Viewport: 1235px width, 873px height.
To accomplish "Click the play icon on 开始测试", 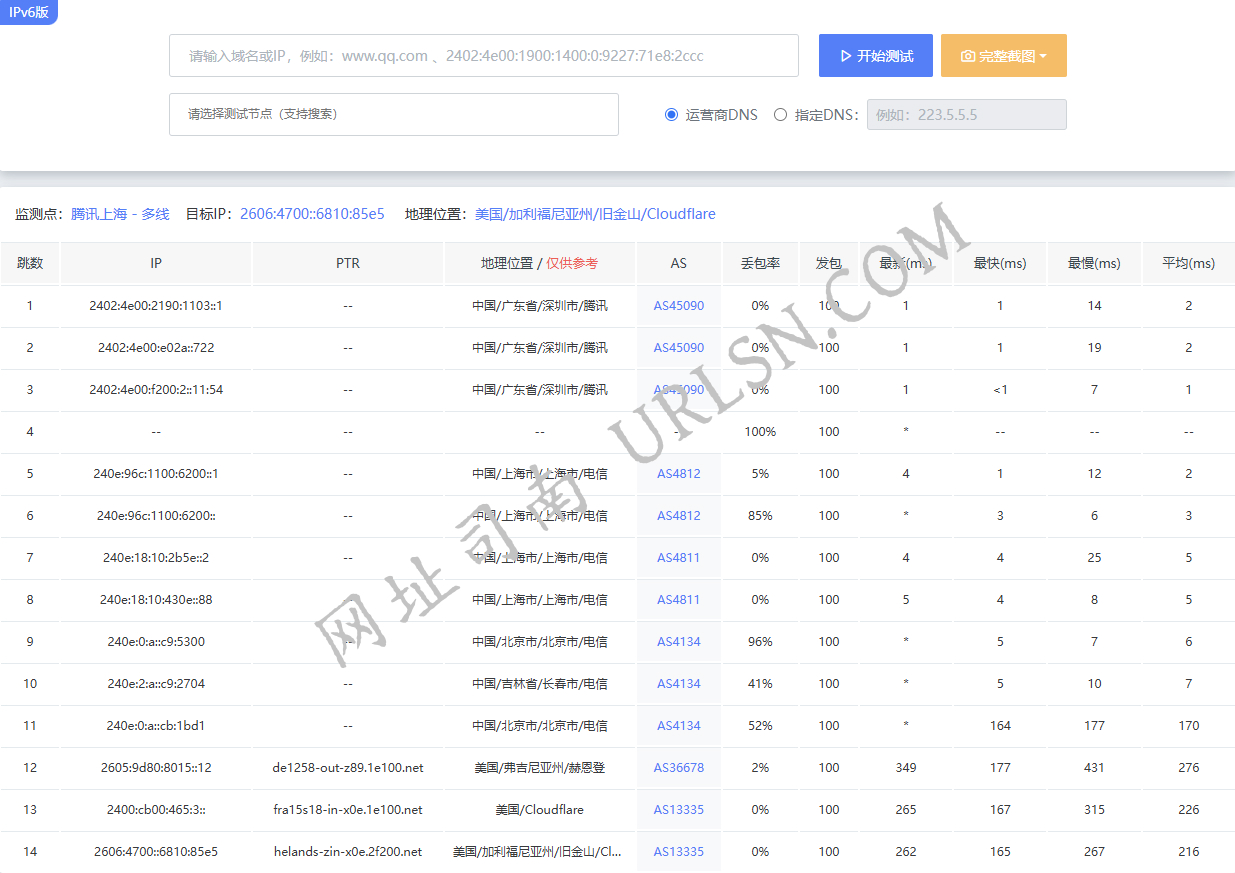I will point(846,56).
